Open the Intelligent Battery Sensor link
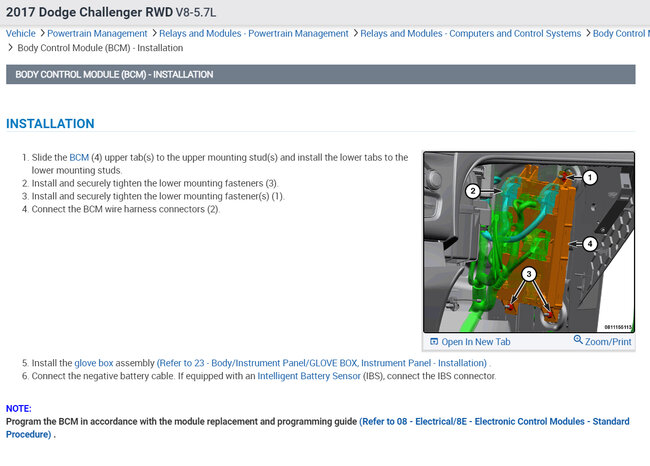 tap(309, 376)
